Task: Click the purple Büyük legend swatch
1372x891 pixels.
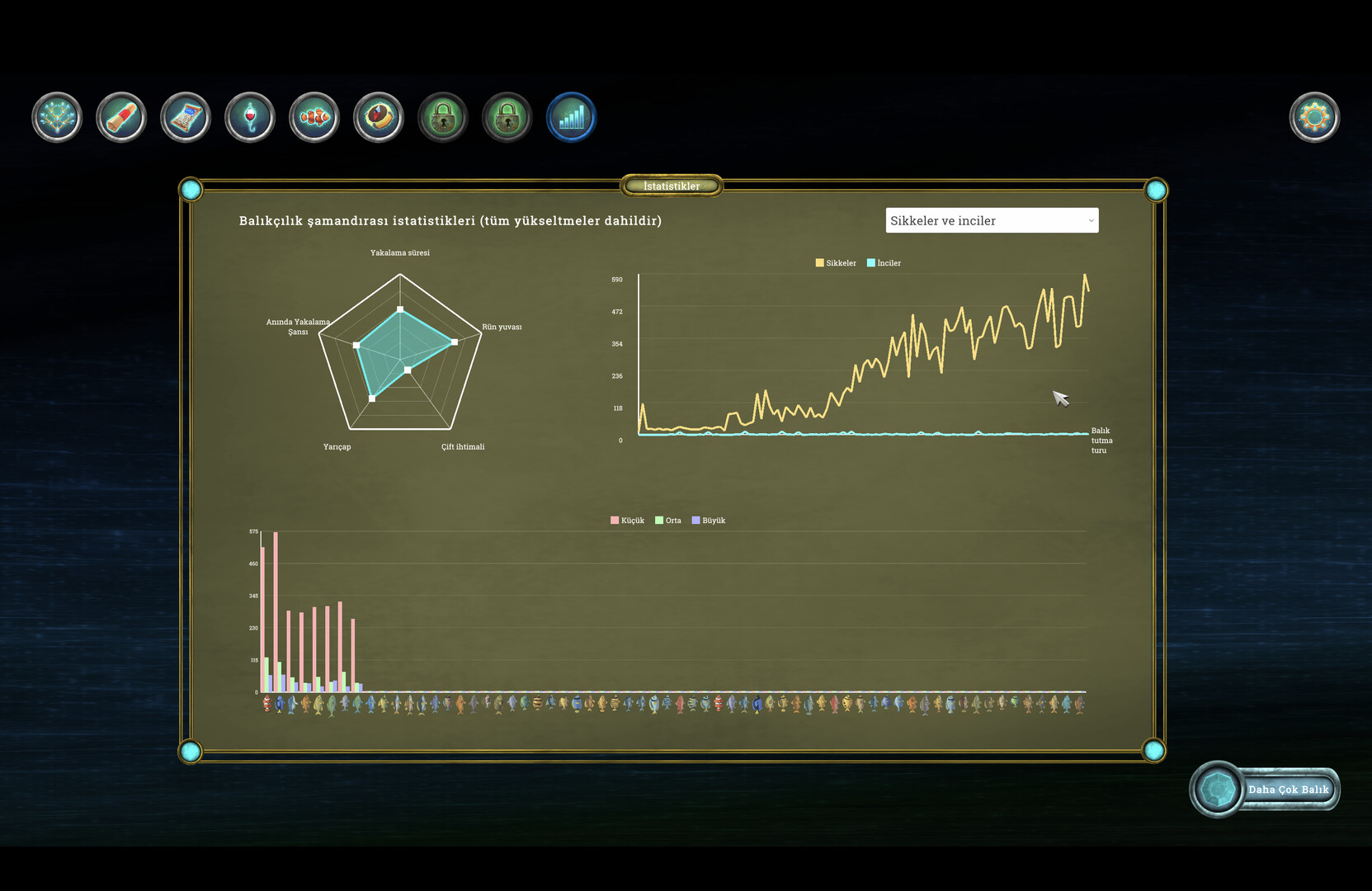Action: pyautogui.click(x=695, y=521)
